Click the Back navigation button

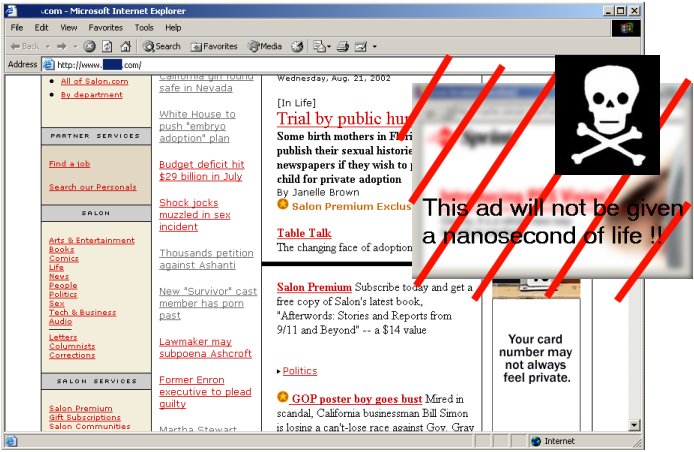pos(25,46)
